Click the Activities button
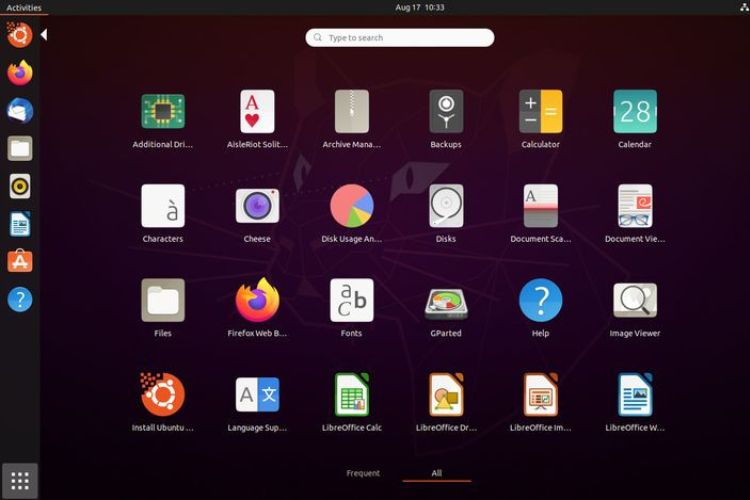Screen dimensions: 750x500 click(x=24, y=8)
